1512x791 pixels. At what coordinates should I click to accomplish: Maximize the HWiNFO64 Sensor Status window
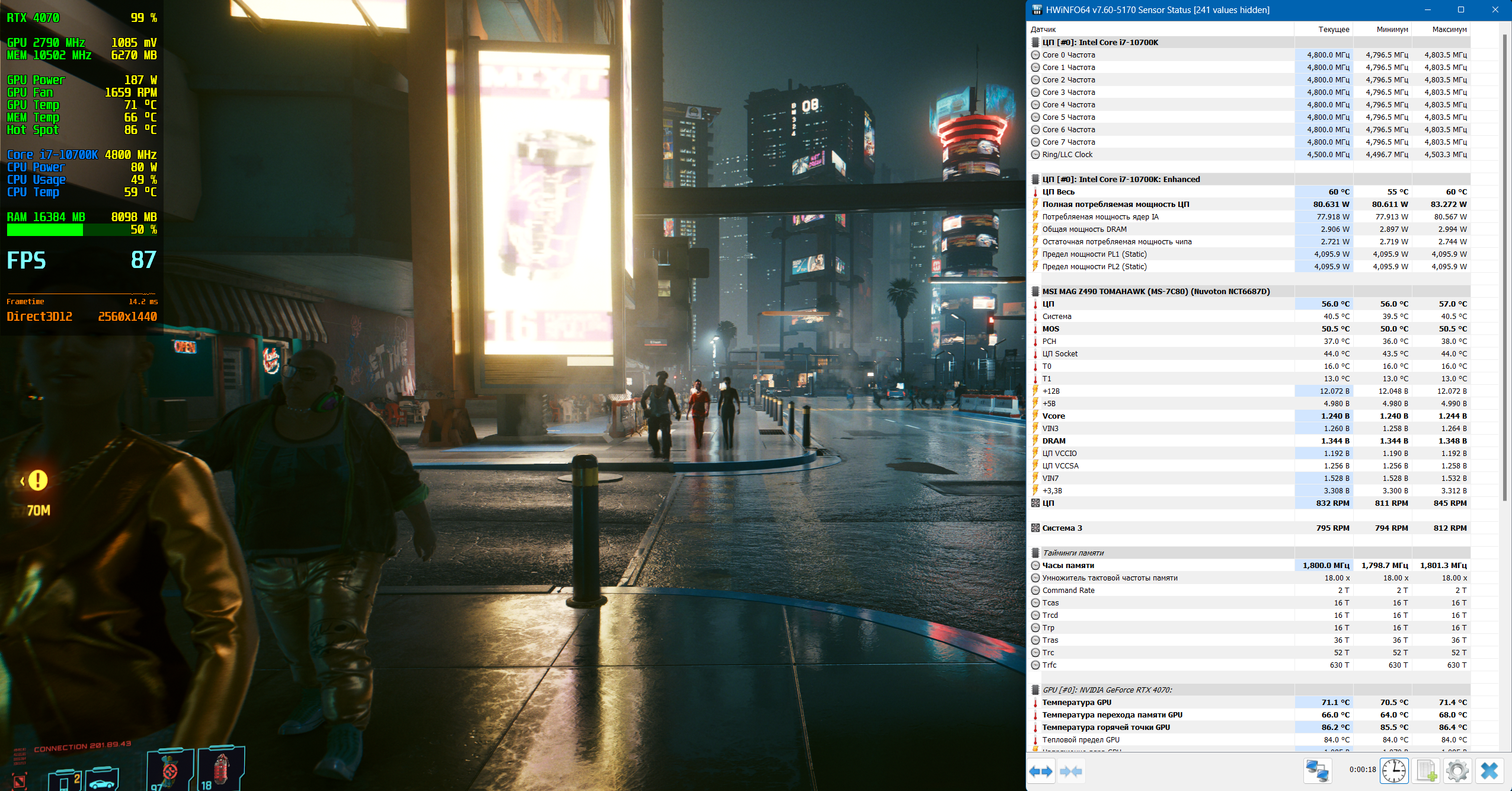pos(1461,9)
